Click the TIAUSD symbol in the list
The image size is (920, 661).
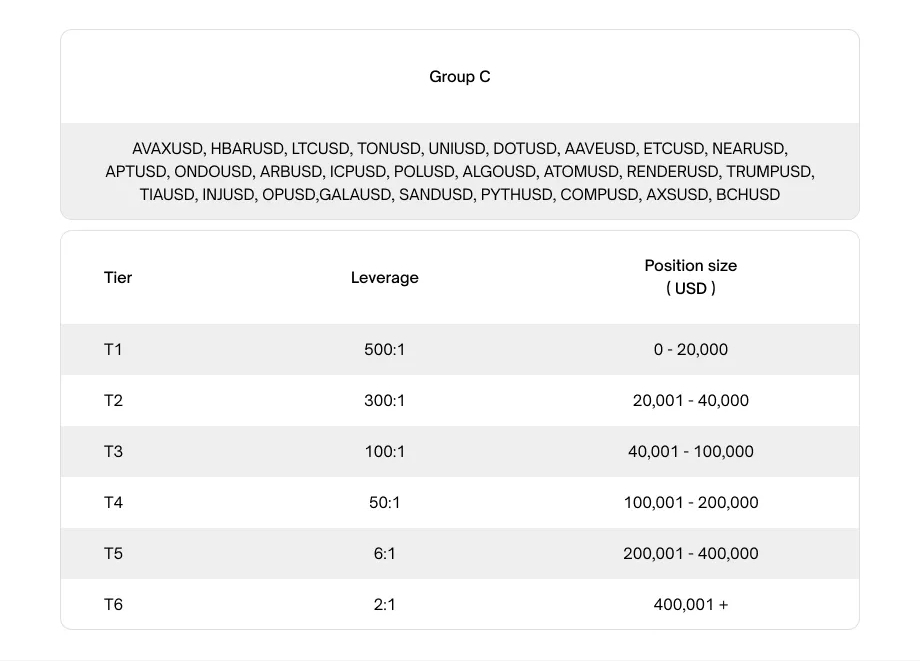[167, 195]
